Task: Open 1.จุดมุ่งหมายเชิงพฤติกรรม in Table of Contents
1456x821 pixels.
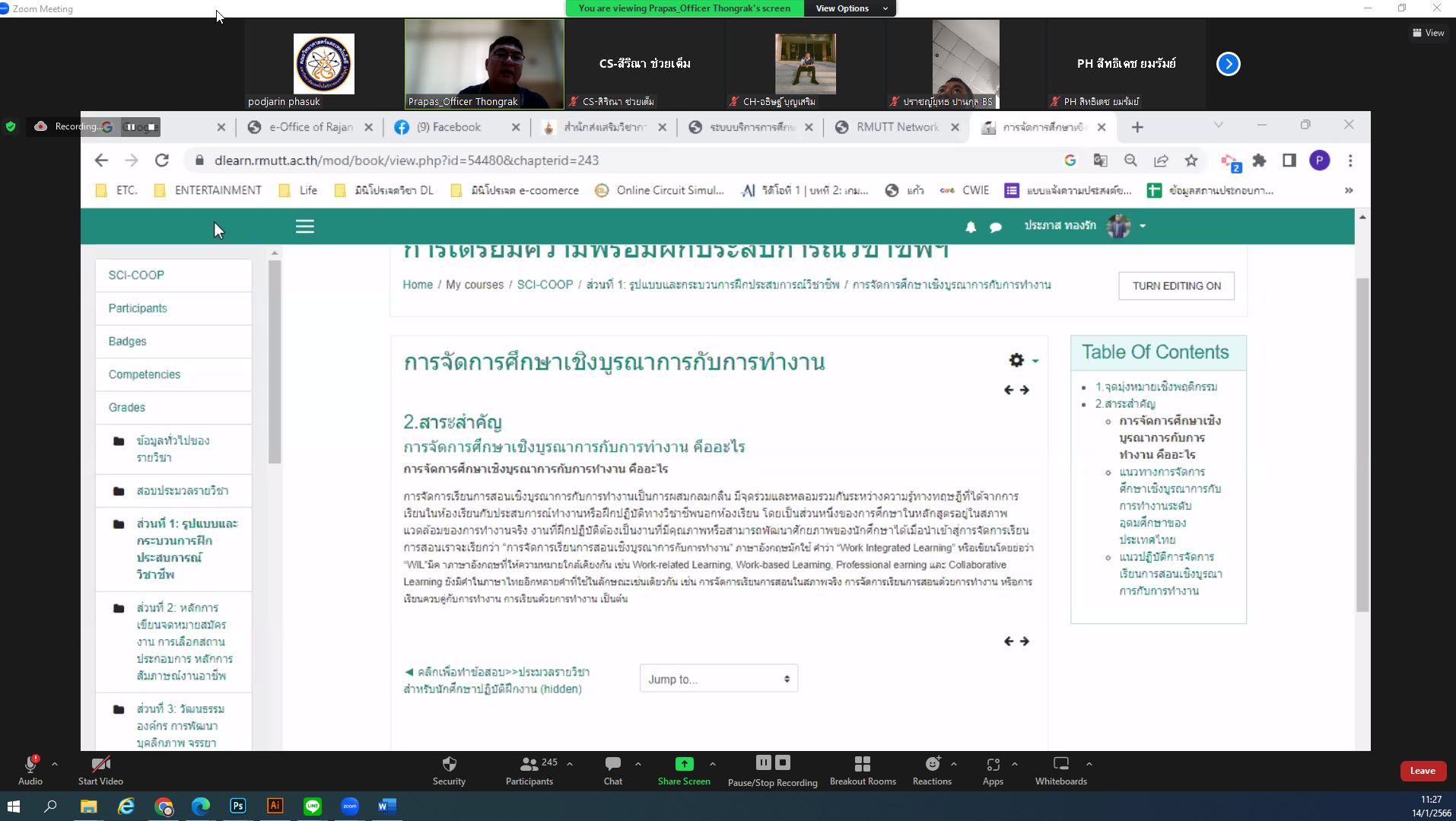Action: pos(1156,387)
